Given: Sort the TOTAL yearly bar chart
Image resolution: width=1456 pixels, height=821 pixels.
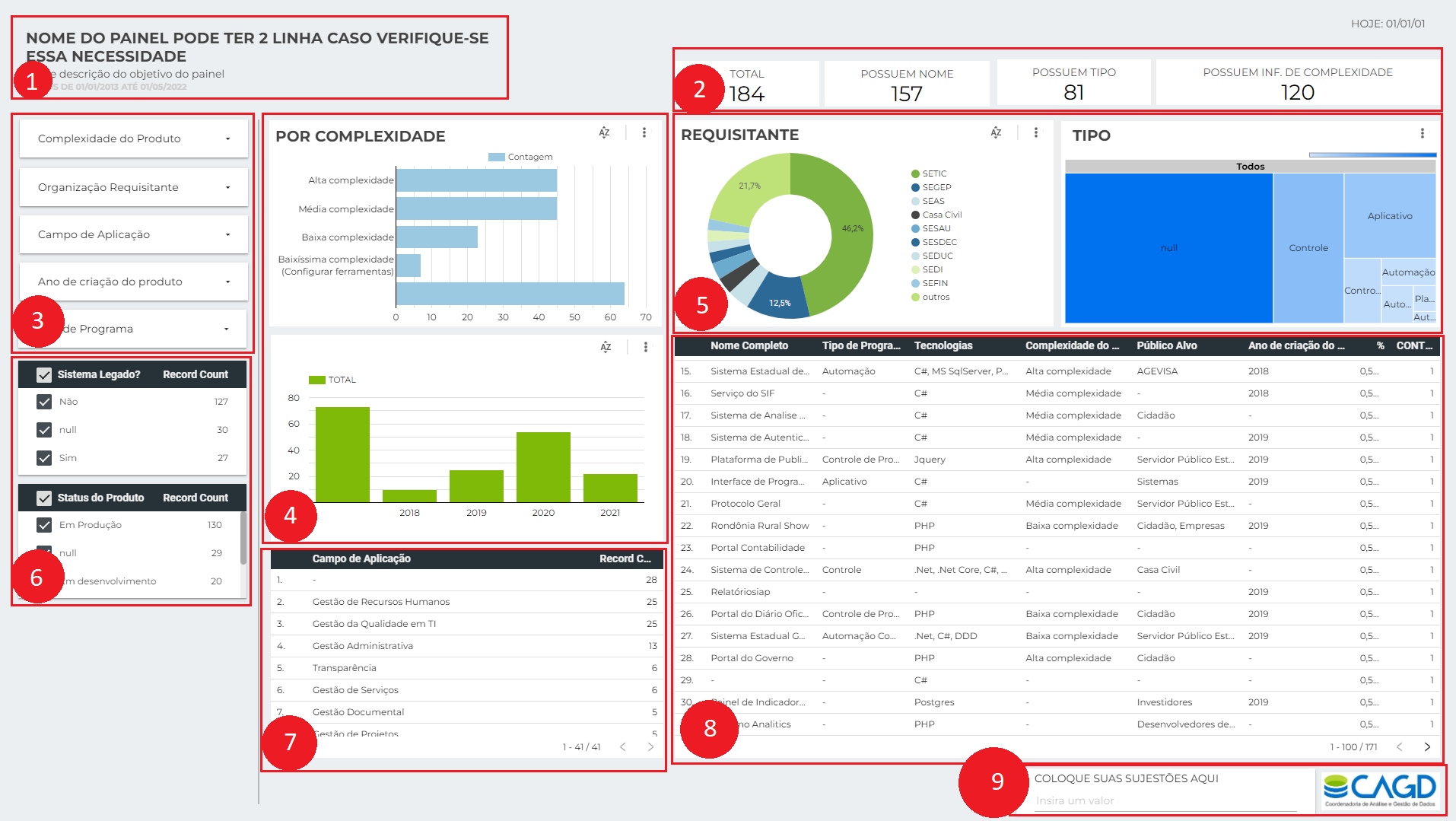Looking at the screenshot, I should click(606, 347).
